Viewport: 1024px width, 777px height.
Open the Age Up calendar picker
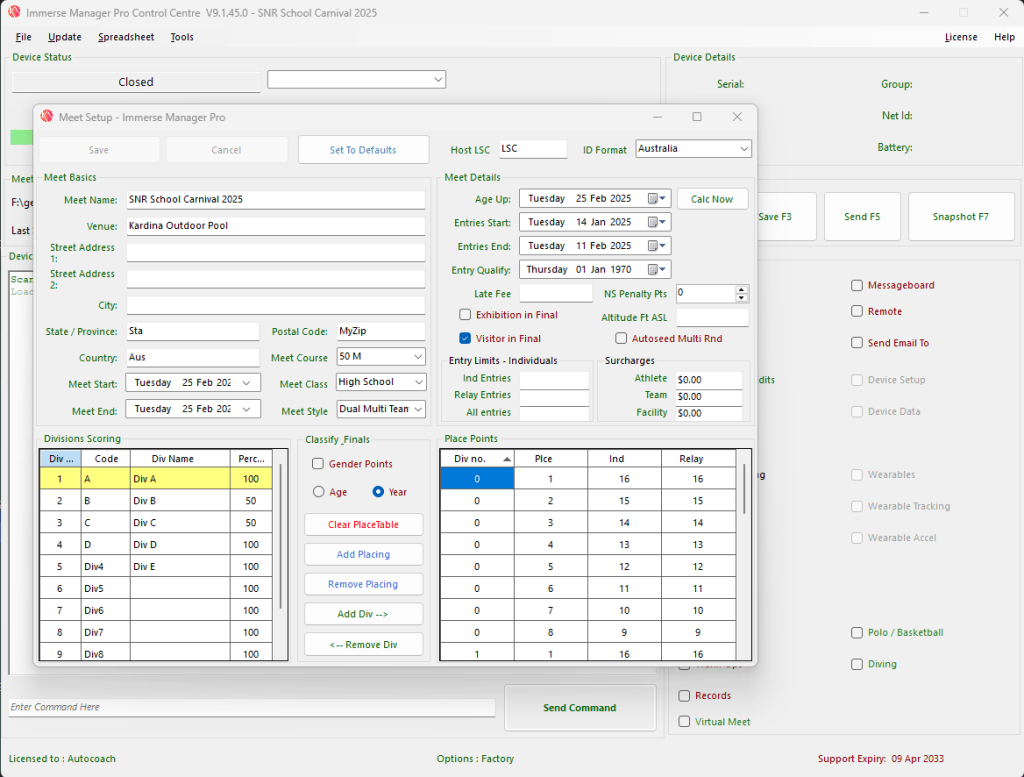pyautogui.click(x=656, y=198)
